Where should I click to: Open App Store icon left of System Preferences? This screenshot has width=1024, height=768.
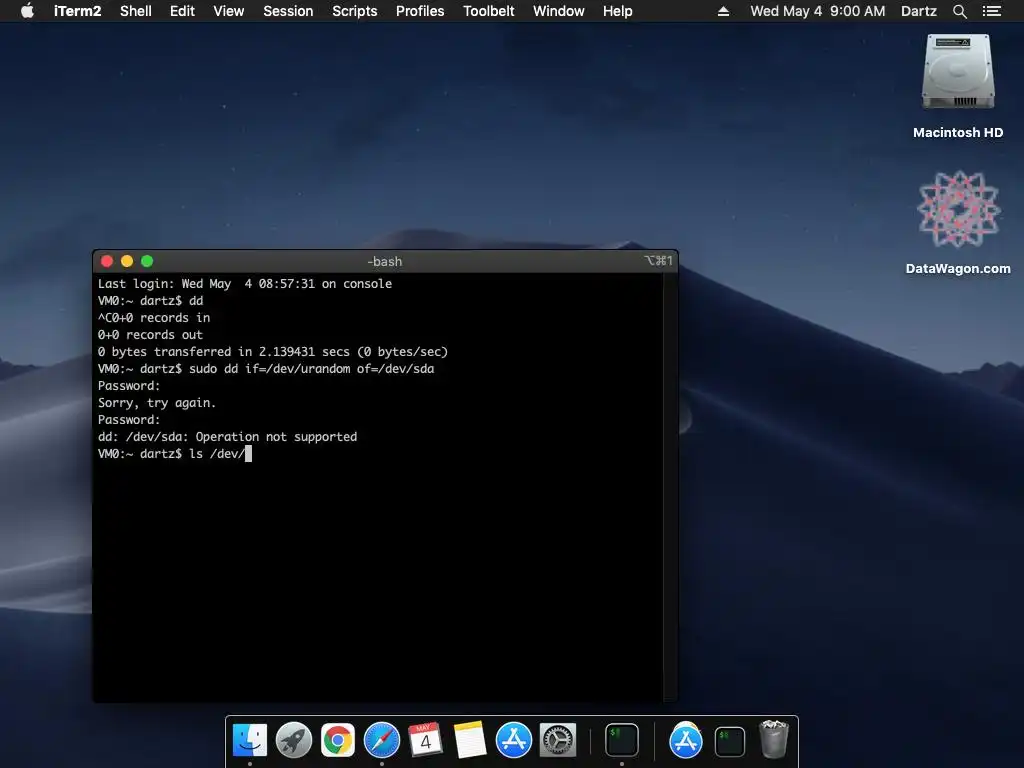coord(513,740)
